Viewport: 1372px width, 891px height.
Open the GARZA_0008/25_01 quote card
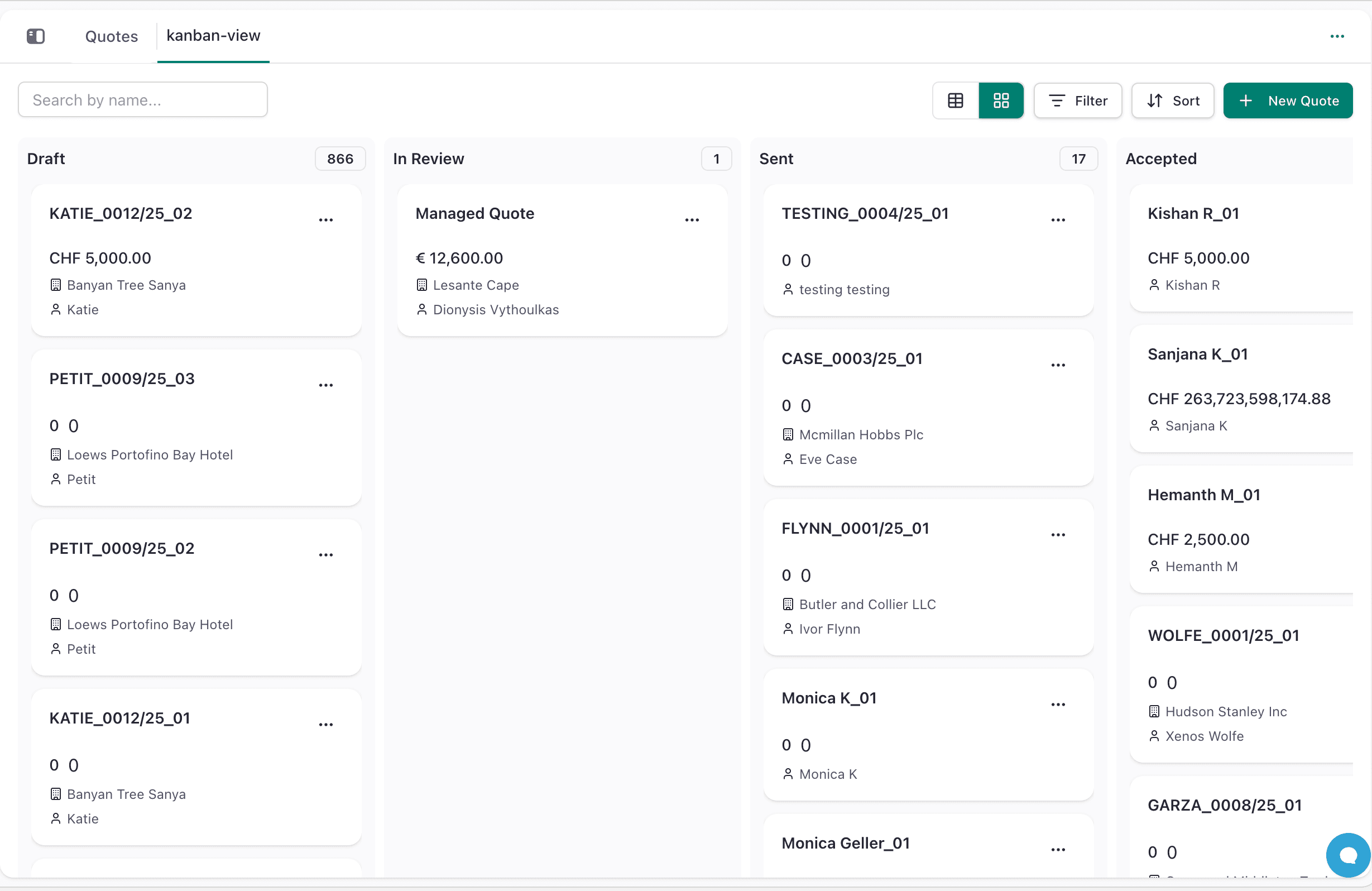click(1241, 827)
